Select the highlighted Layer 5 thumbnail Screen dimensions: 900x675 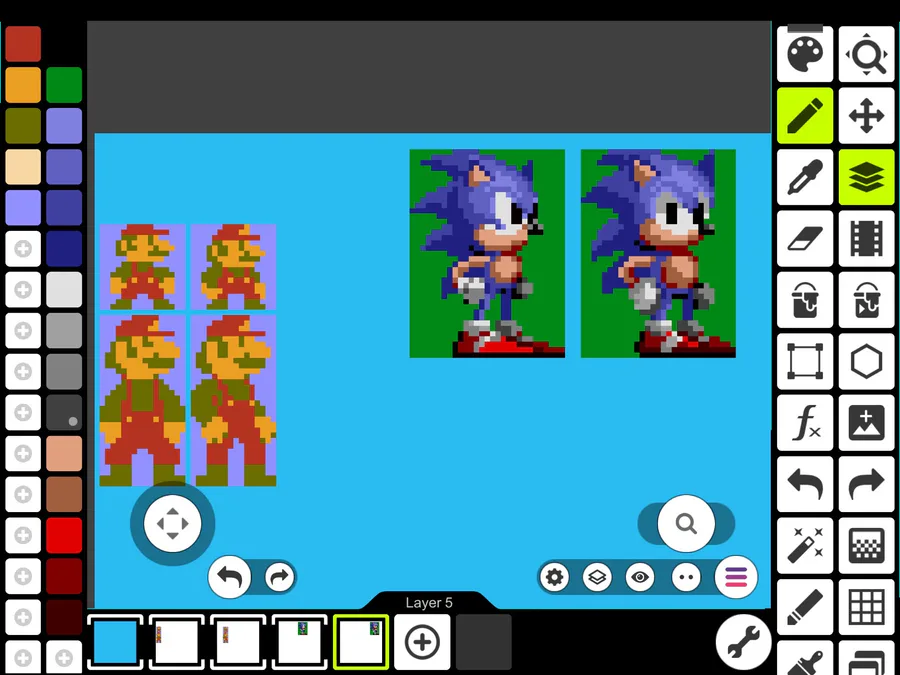tap(360, 642)
